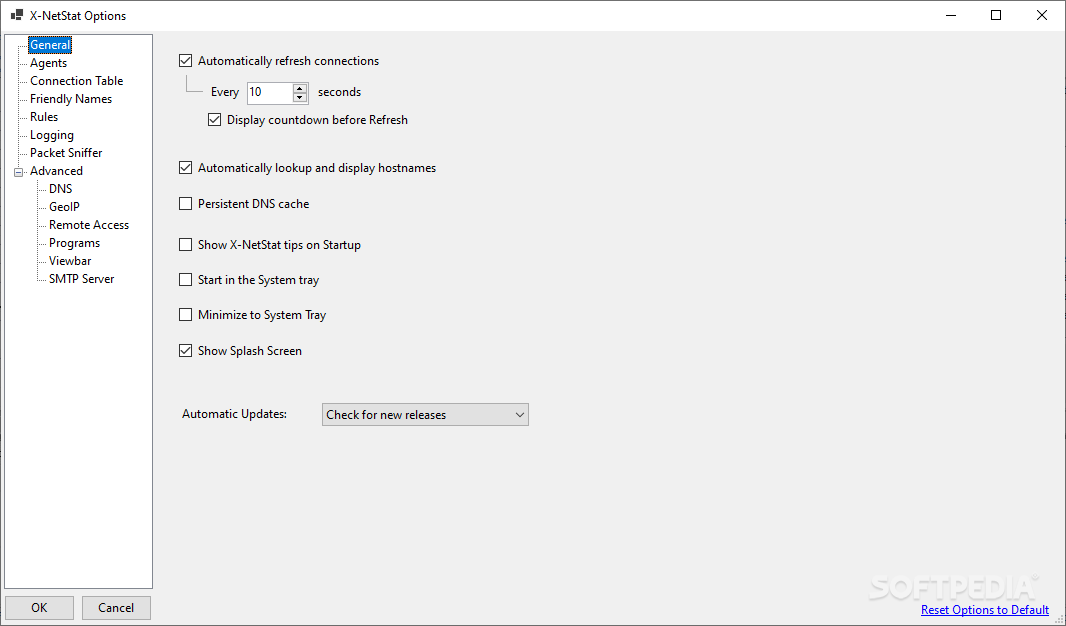Click the Automatic Updates label
Screen dimensions: 1066x626
click(235, 413)
